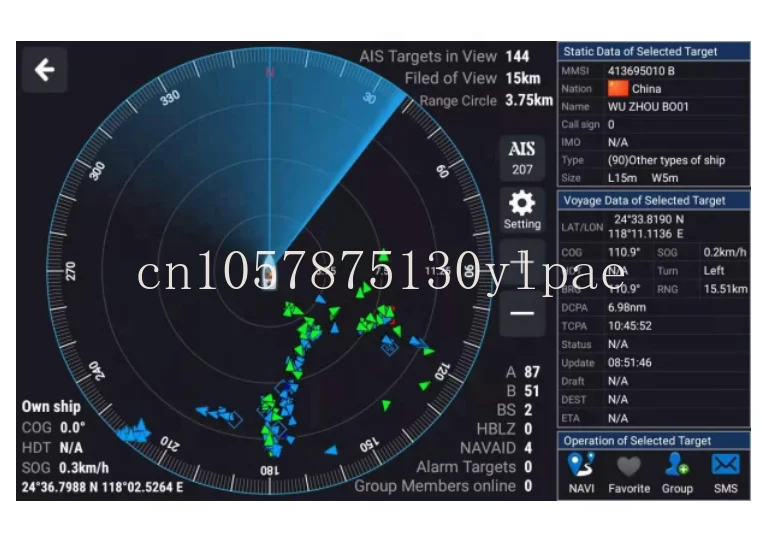Select SOG value 0.2km/h
The image size is (762, 545).
[x=725, y=252]
